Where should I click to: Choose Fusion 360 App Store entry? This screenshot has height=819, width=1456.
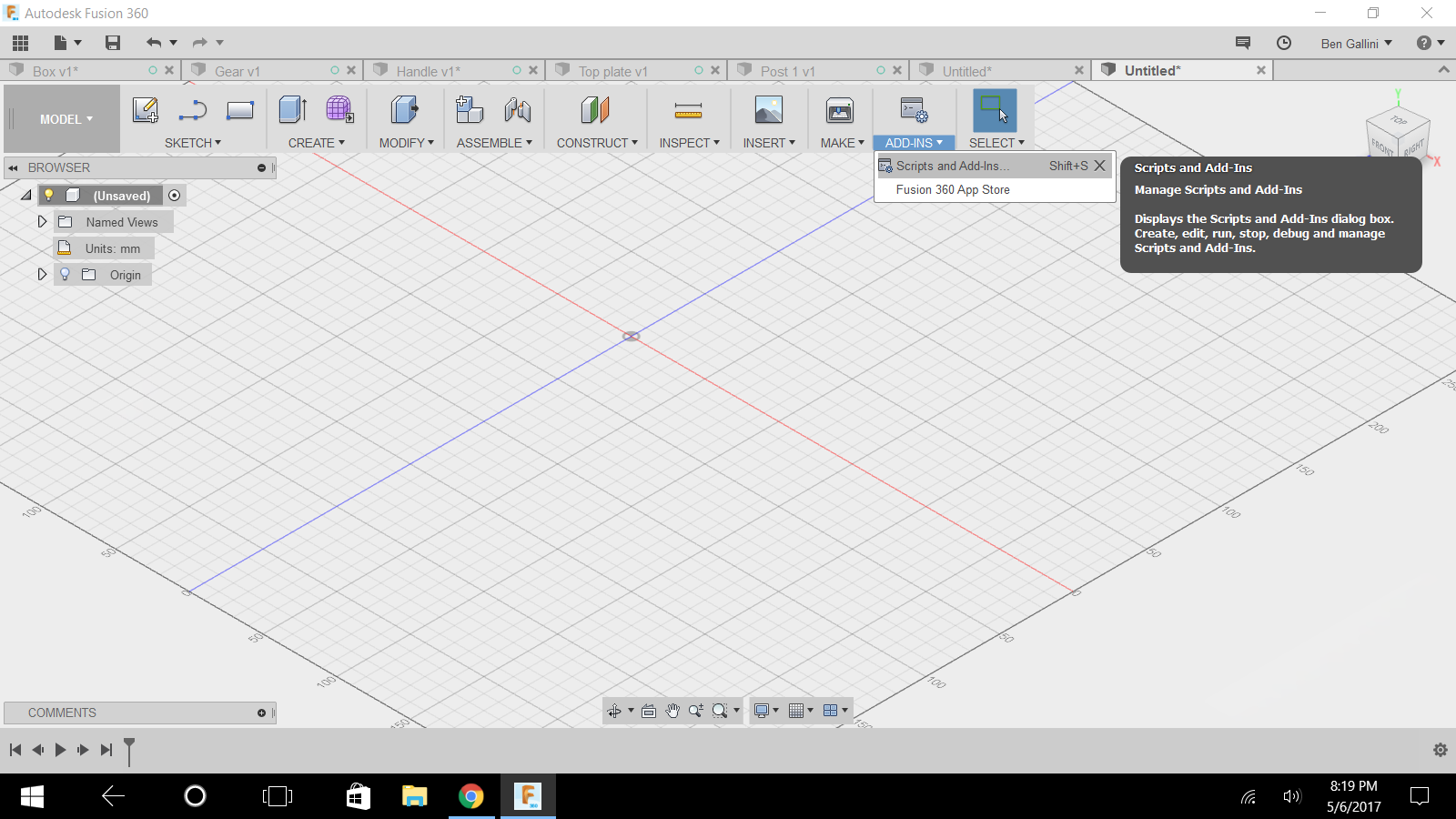point(994,189)
